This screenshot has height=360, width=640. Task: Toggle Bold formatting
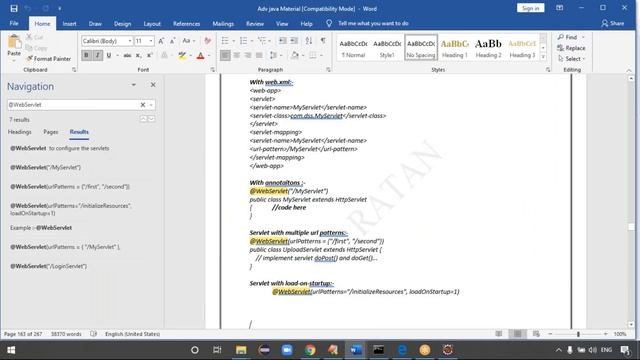point(86,55)
